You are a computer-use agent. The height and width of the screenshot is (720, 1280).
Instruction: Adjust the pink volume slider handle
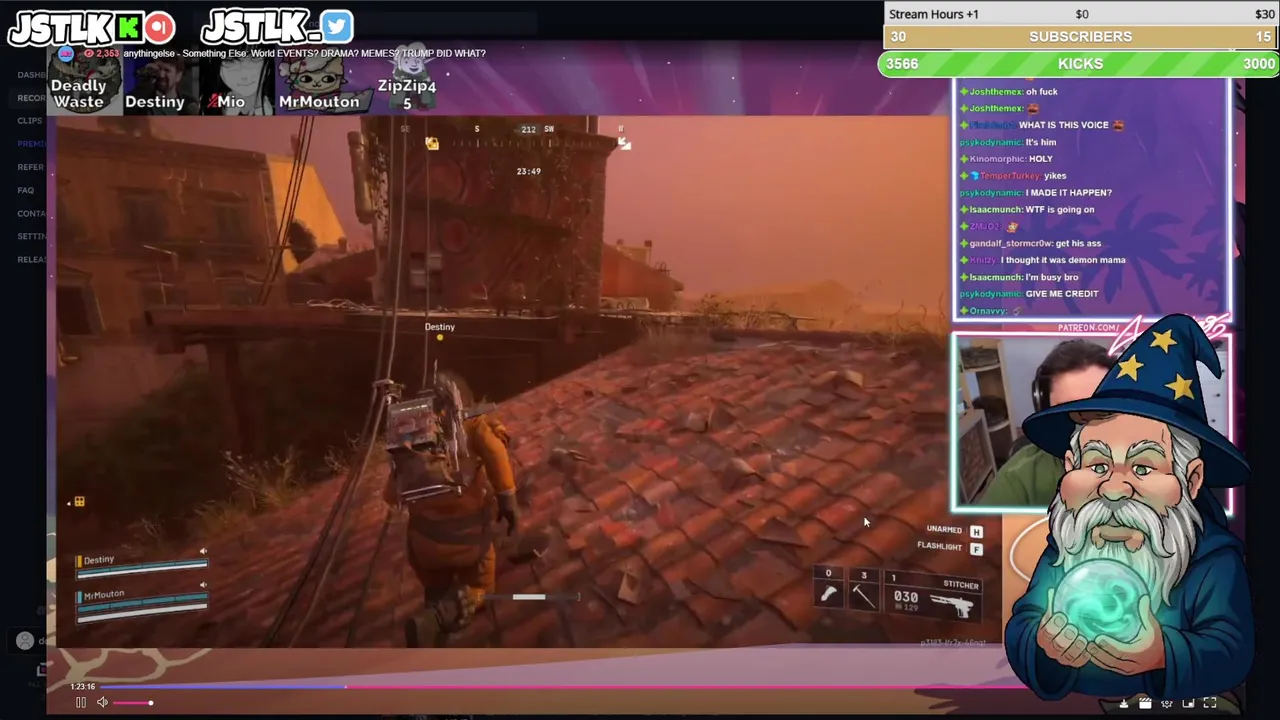[x=151, y=703]
